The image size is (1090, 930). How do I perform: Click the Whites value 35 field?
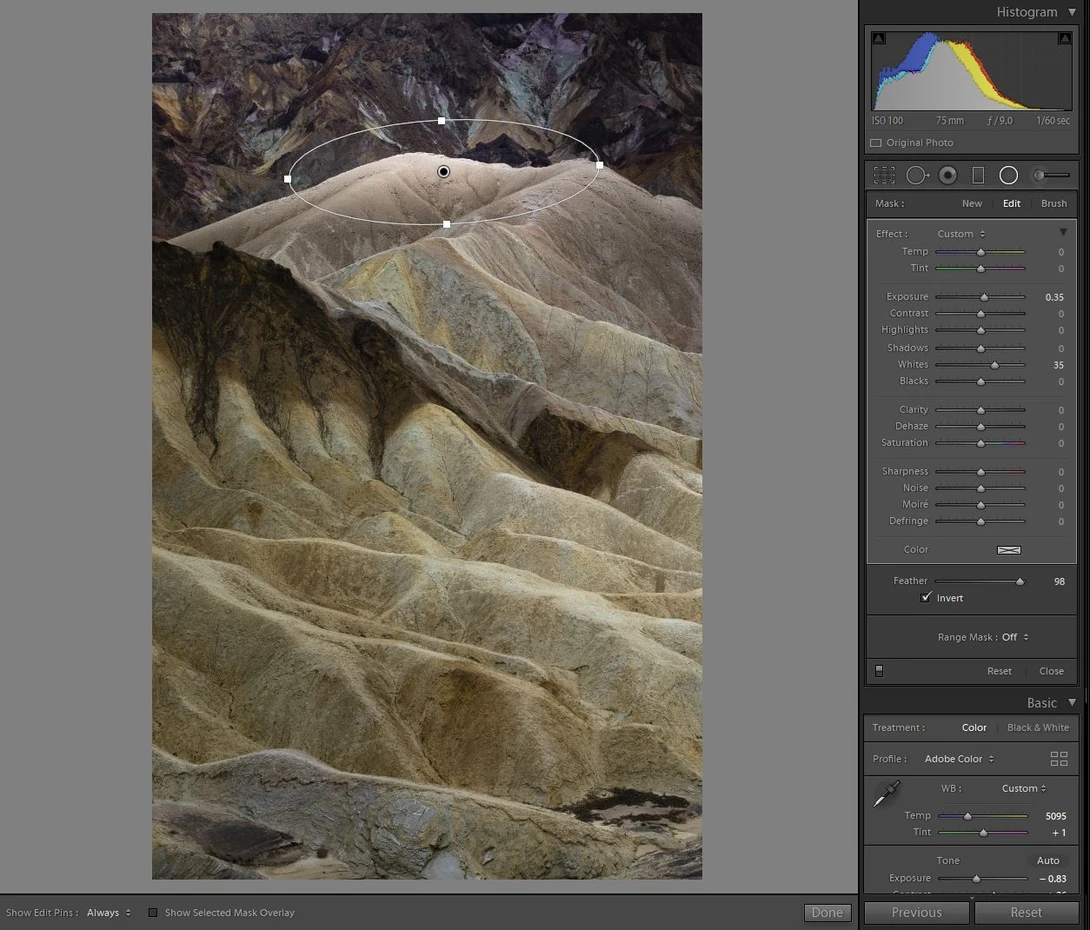pyautogui.click(x=1058, y=365)
